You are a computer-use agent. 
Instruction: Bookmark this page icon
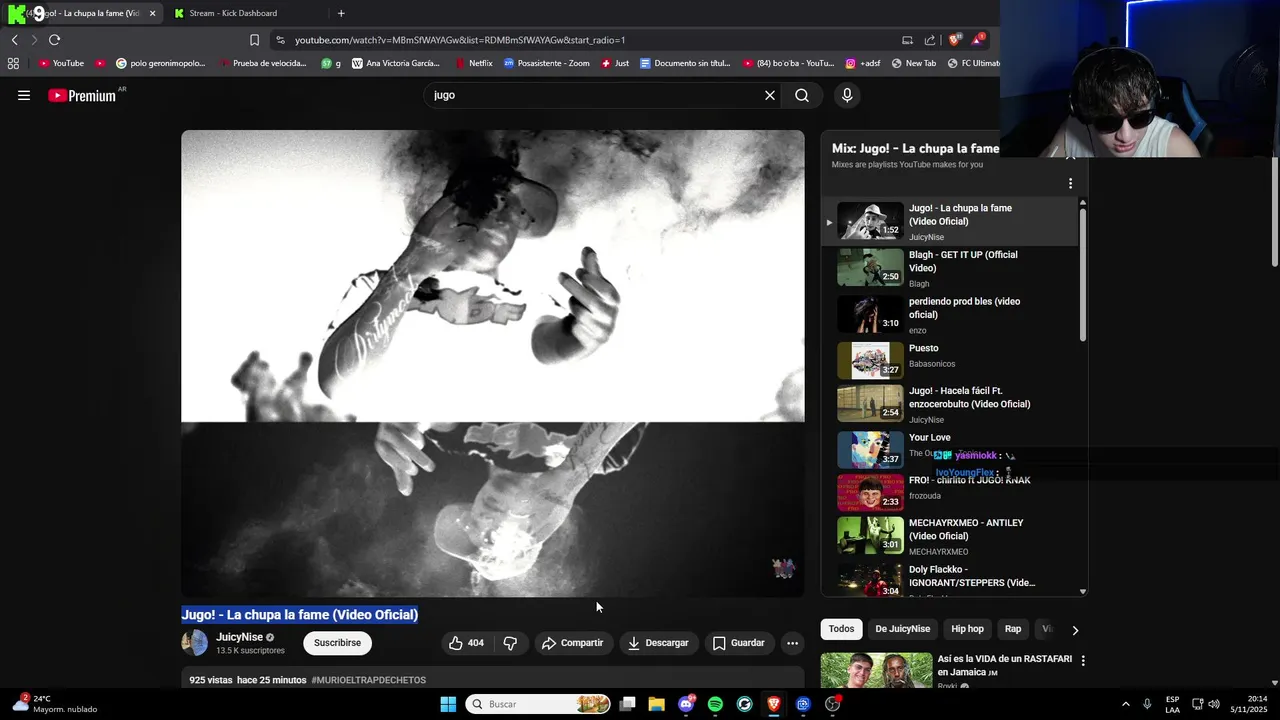click(x=254, y=40)
